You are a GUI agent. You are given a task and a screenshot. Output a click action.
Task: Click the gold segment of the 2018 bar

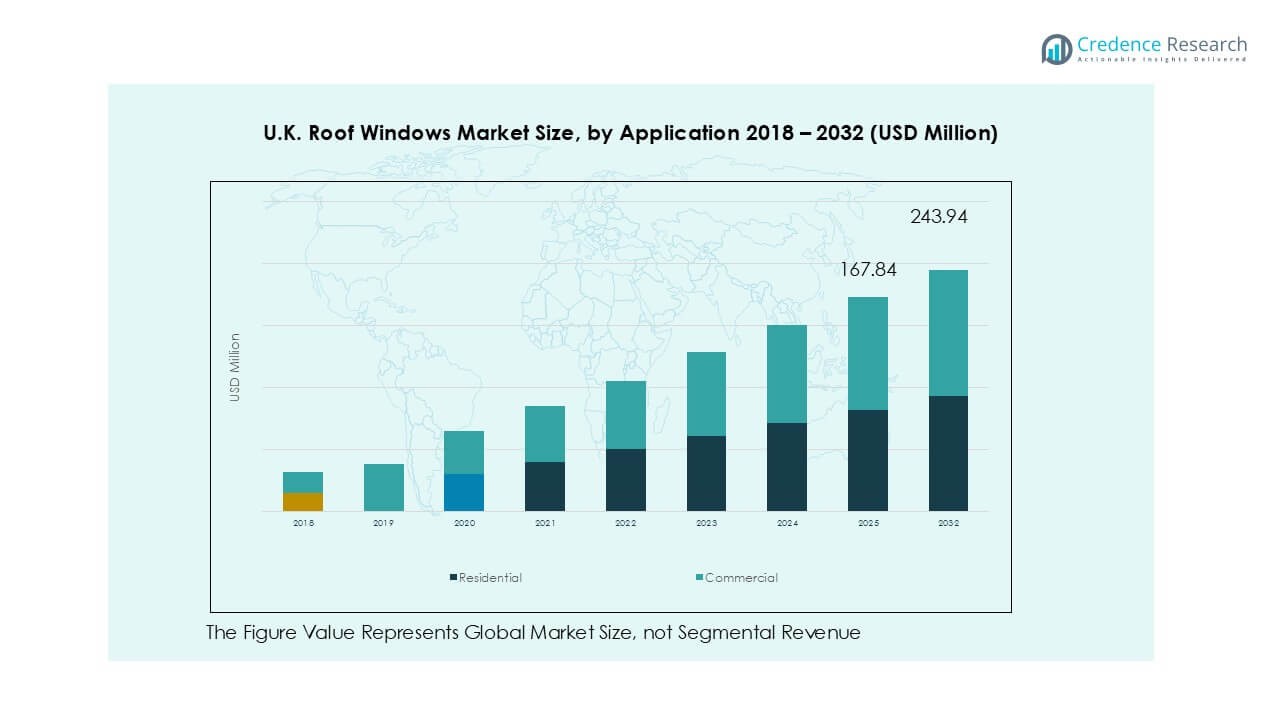click(303, 502)
